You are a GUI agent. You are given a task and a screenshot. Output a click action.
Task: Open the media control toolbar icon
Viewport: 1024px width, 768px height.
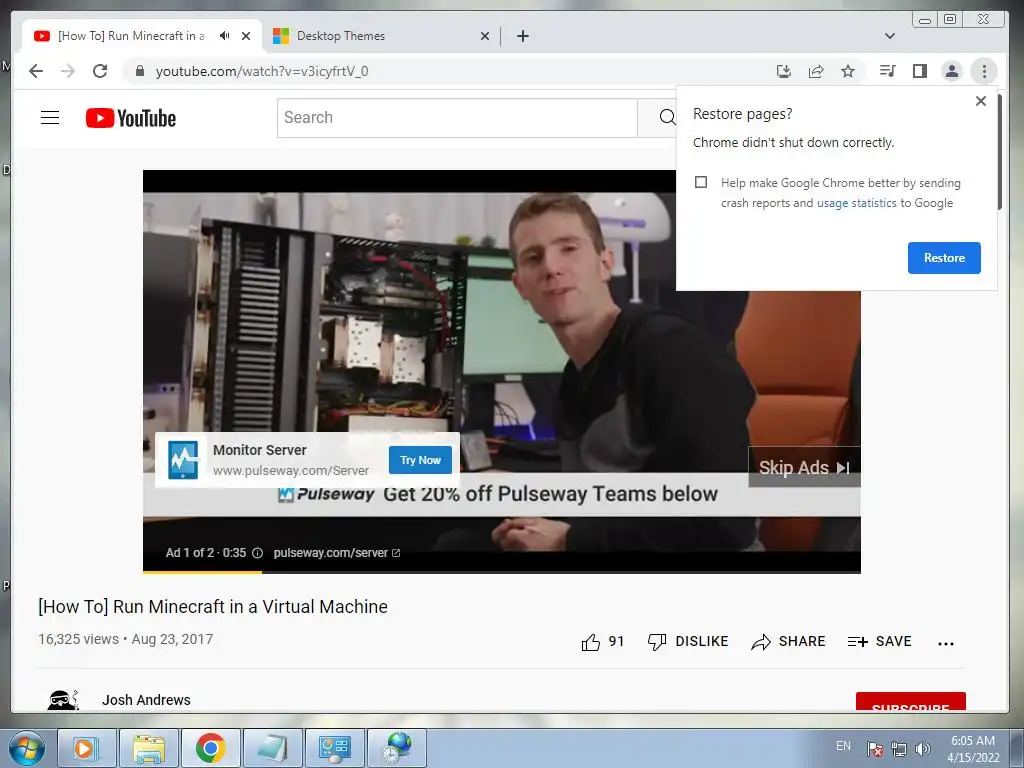pyautogui.click(x=888, y=71)
